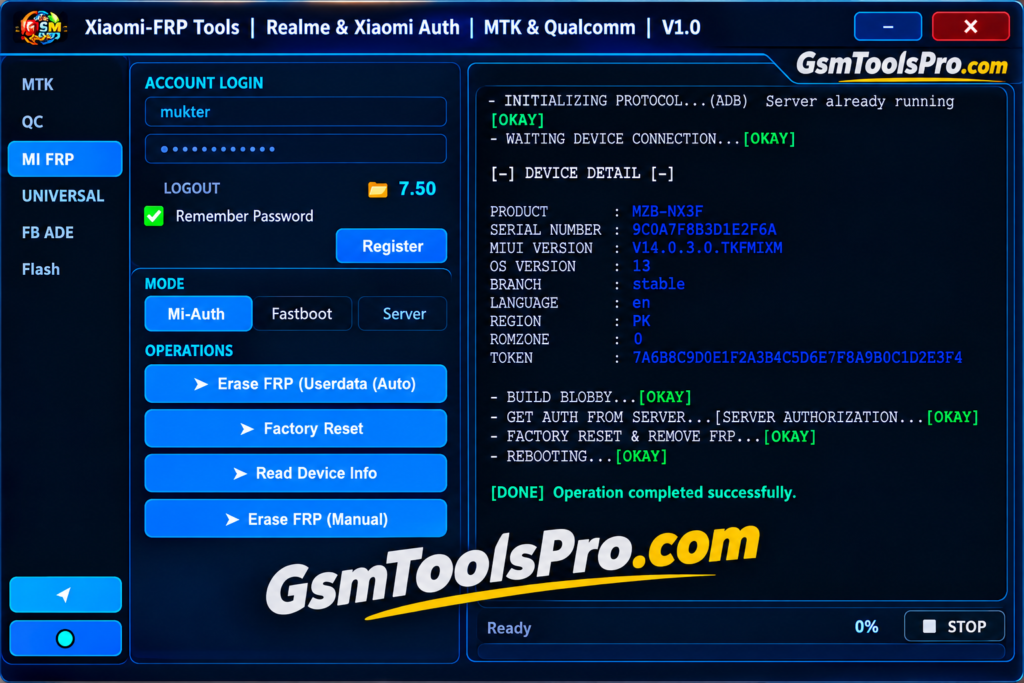
Task: Run Erase FRP (Manual) operation
Action: (x=296, y=518)
